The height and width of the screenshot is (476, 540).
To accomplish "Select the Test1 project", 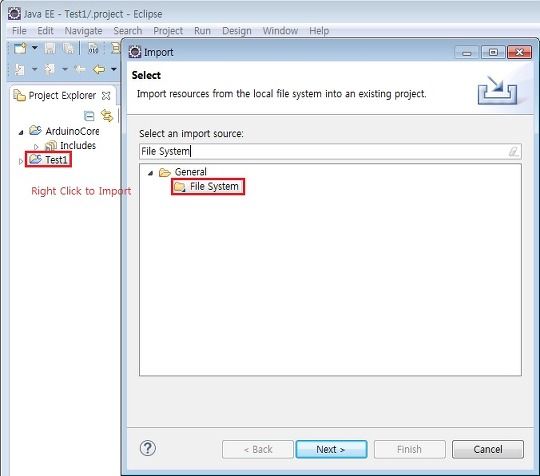I will pos(48,159).
